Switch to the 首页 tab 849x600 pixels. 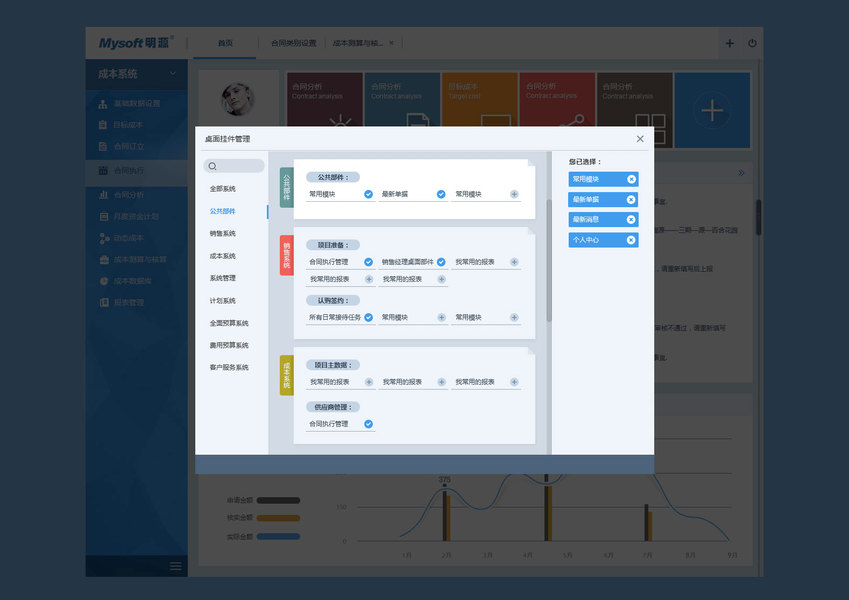[225, 43]
